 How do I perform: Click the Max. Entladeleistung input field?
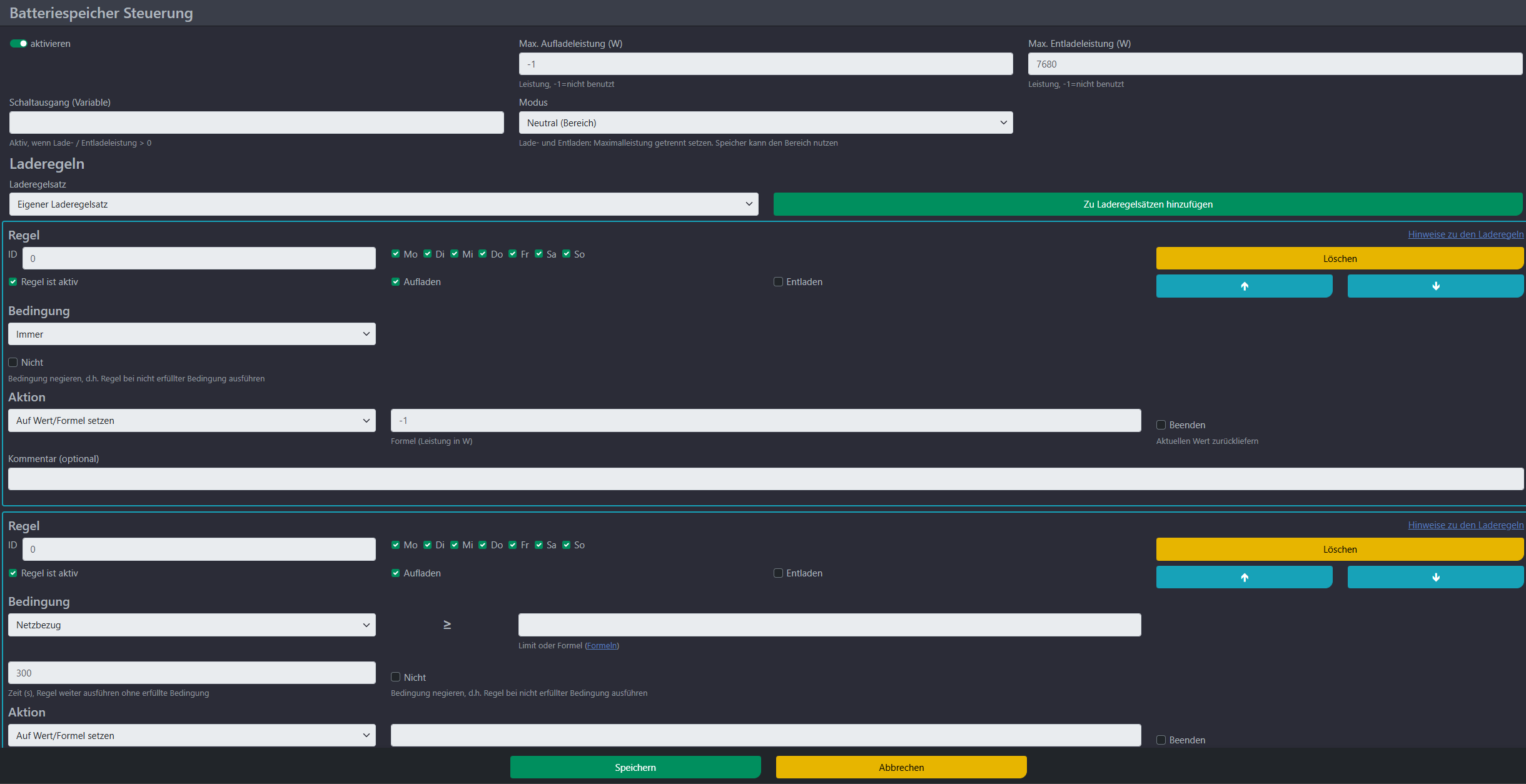(1275, 64)
